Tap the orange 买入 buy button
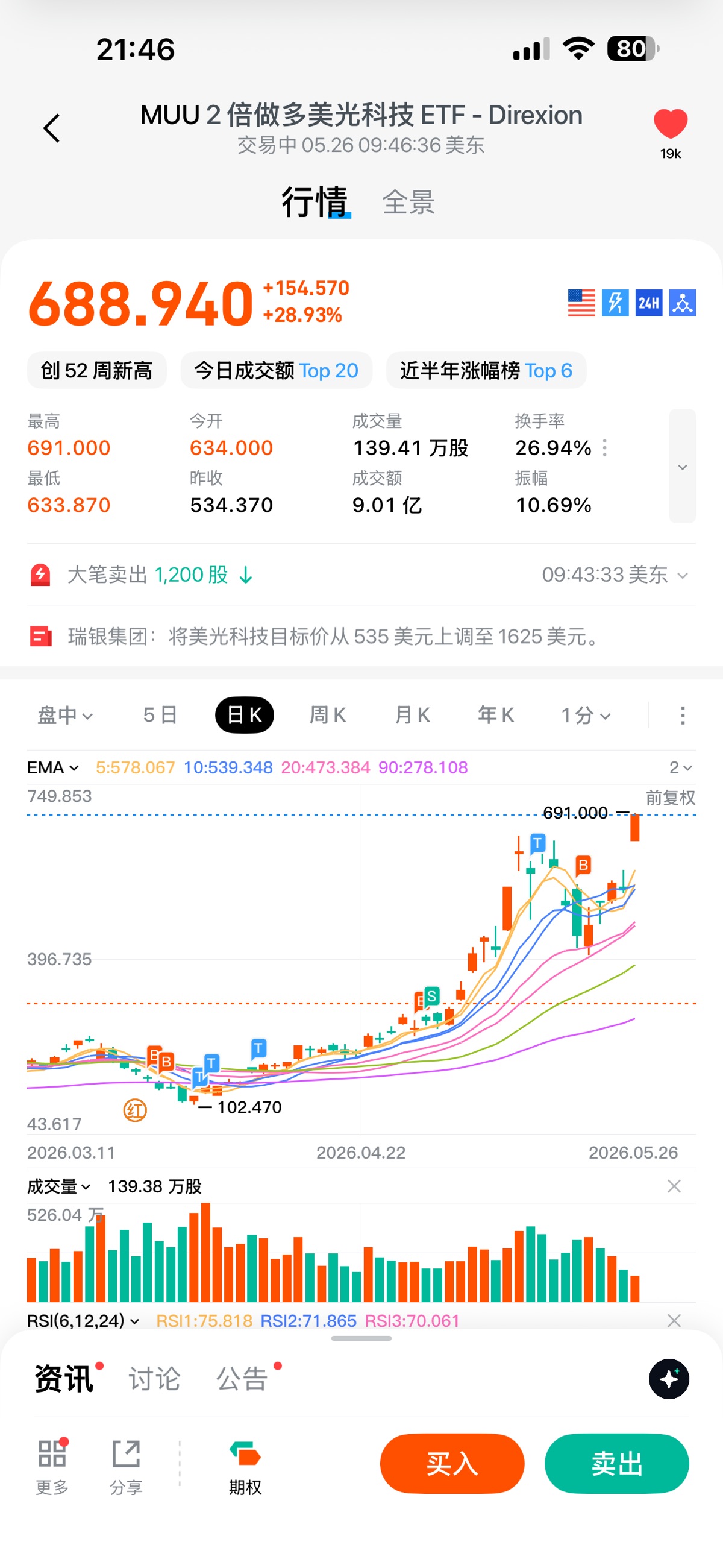Image resolution: width=723 pixels, height=1568 pixels. [x=452, y=1463]
